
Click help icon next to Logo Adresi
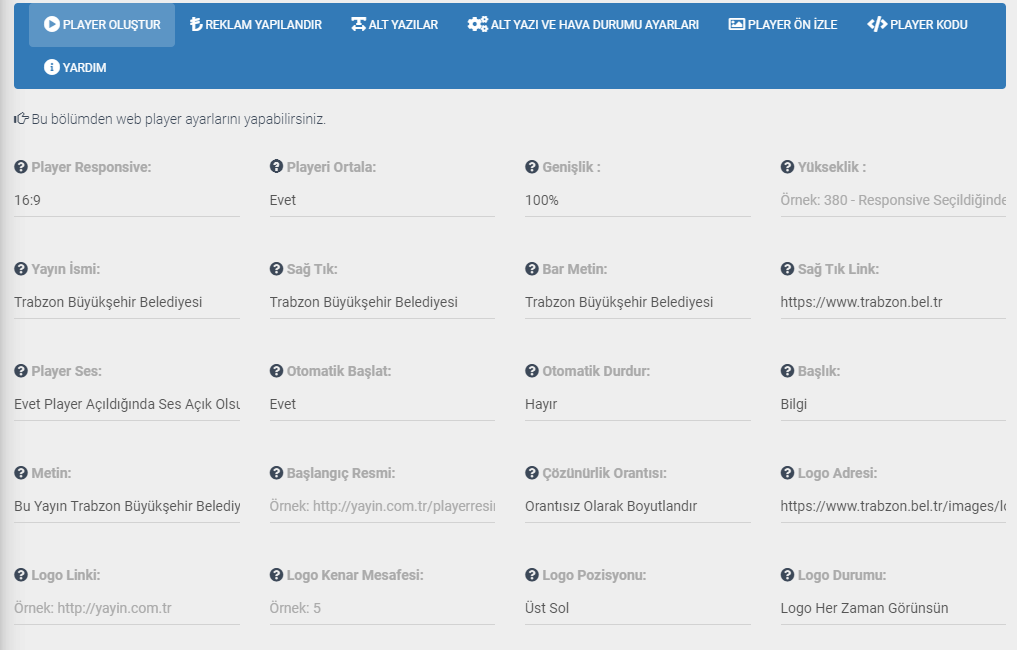click(x=787, y=473)
